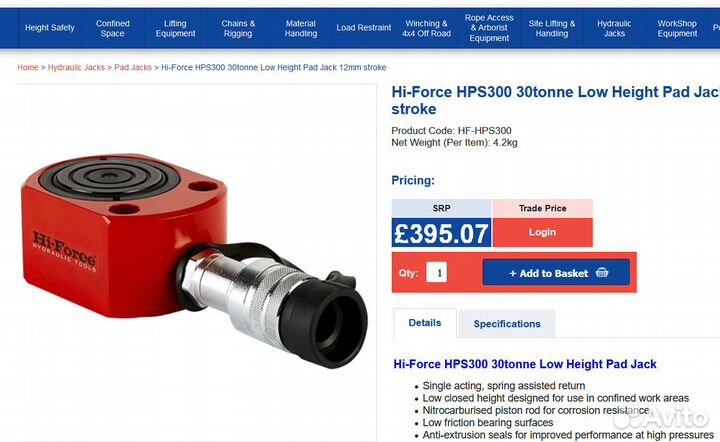The width and height of the screenshot is (720, 442).
Task: Click the Login trade price button
Action: [x=542, y=232]
